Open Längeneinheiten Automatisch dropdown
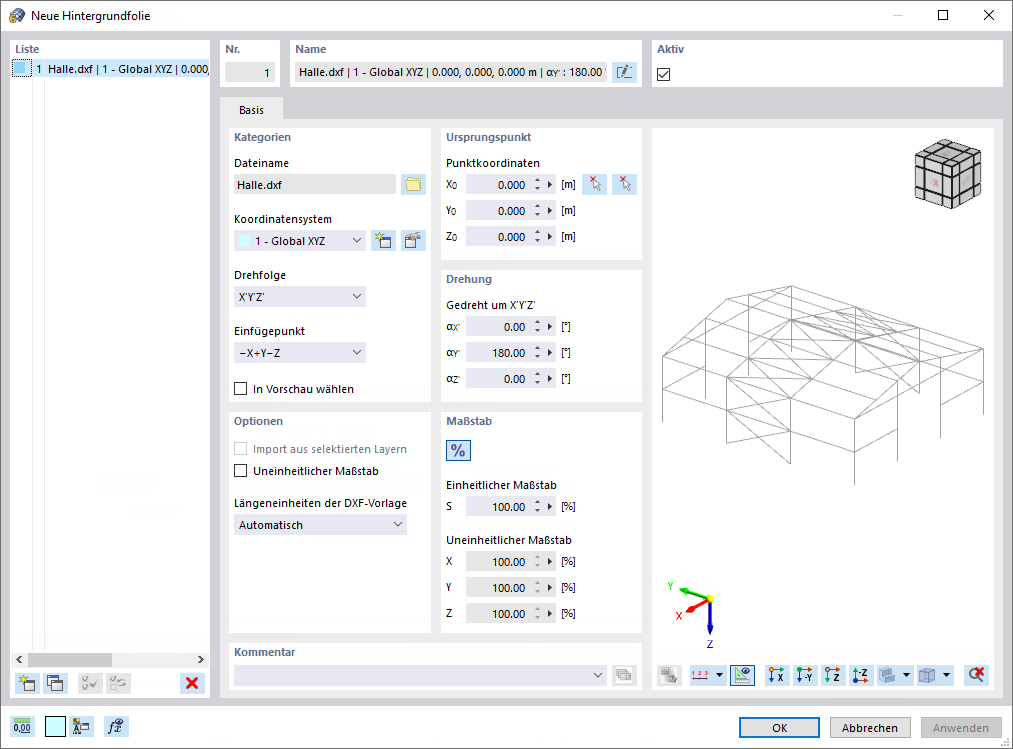This screenshot has width=1013, height=749. tap(320, 525)
